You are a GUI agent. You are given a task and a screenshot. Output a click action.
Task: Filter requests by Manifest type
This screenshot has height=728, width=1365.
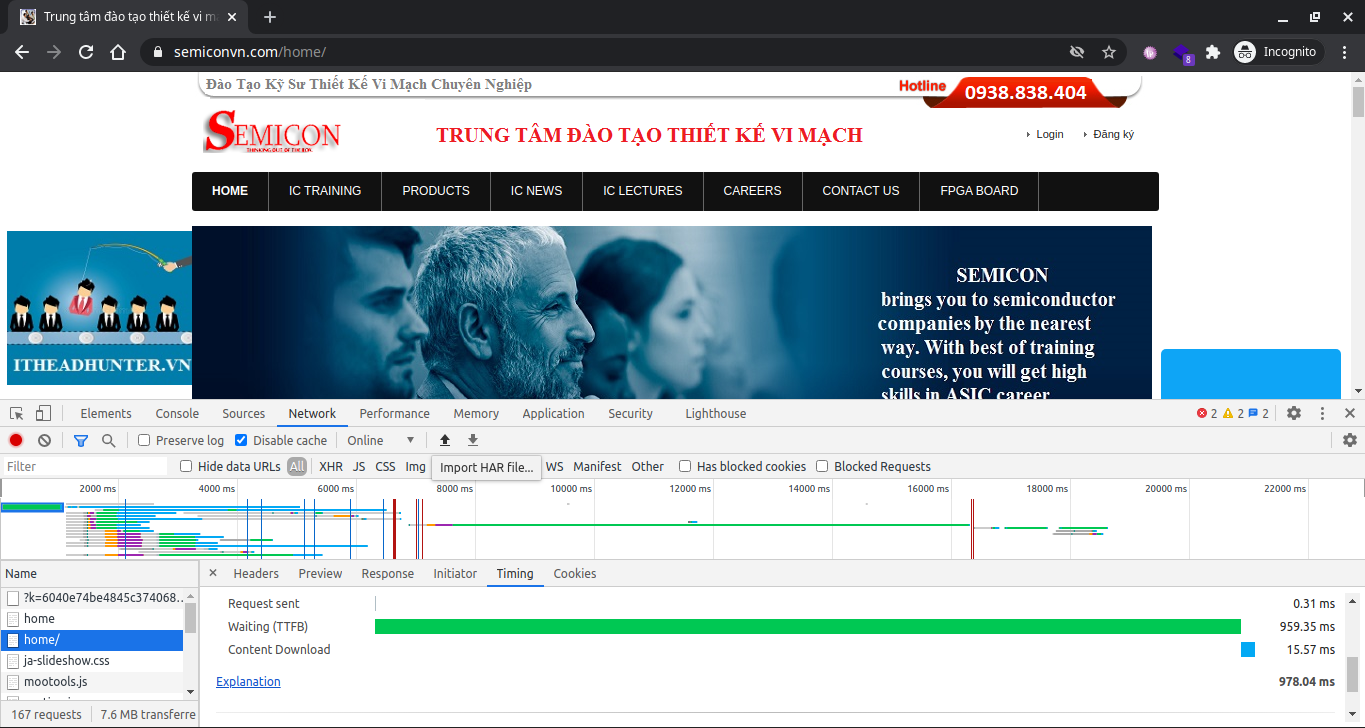(x=597, y=467)
